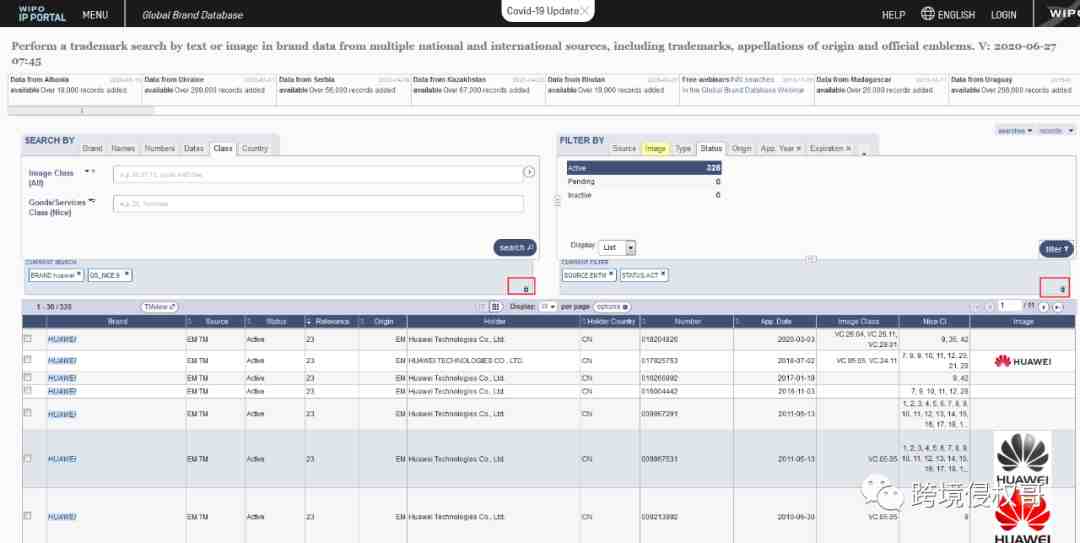1080x543 pixels.
Task: Open the Source filter tab
Action: click(624, 149)
